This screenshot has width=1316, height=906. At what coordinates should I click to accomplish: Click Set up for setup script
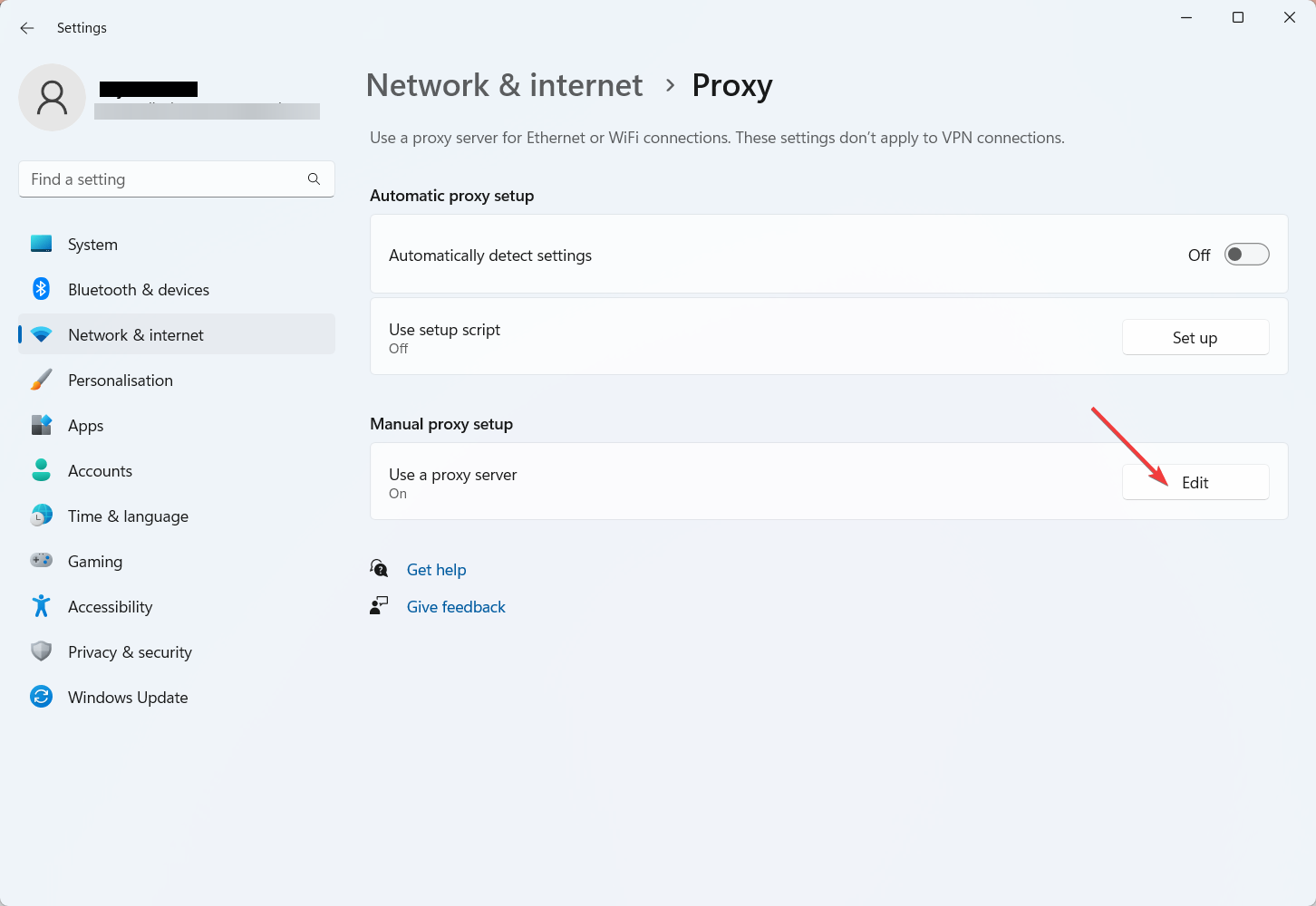(1195, 337)
